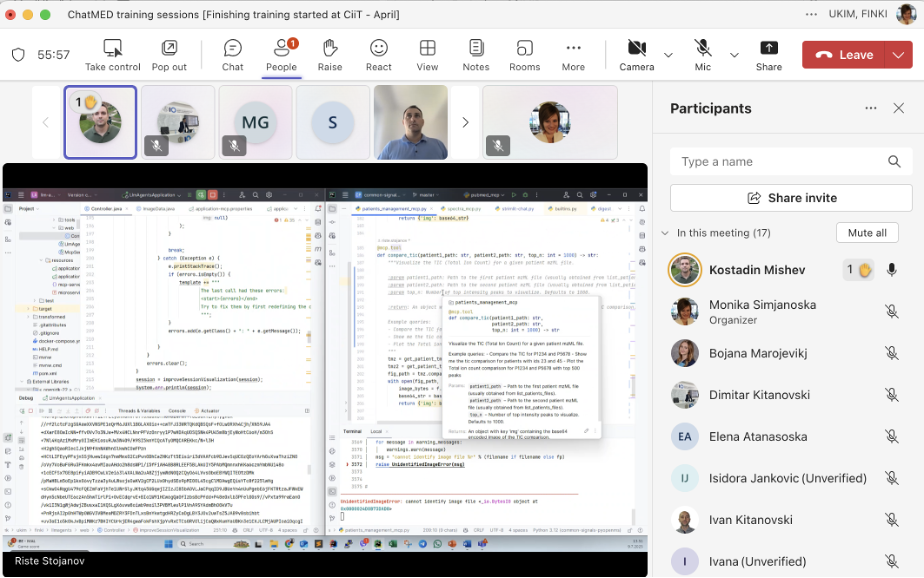Pop out the shared content

coord(169,55)
